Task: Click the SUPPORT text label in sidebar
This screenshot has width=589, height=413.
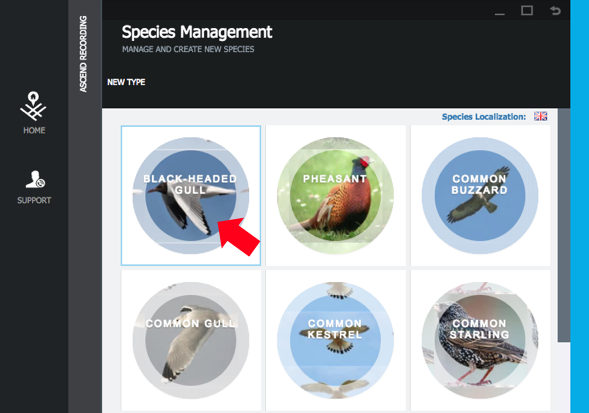Action: point(34,200)
